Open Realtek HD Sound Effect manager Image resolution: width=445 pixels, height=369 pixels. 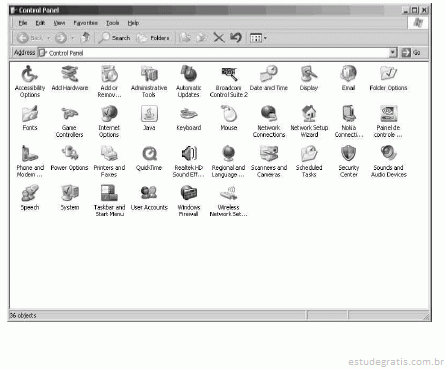pyautogui.click(x=189, y=161)
